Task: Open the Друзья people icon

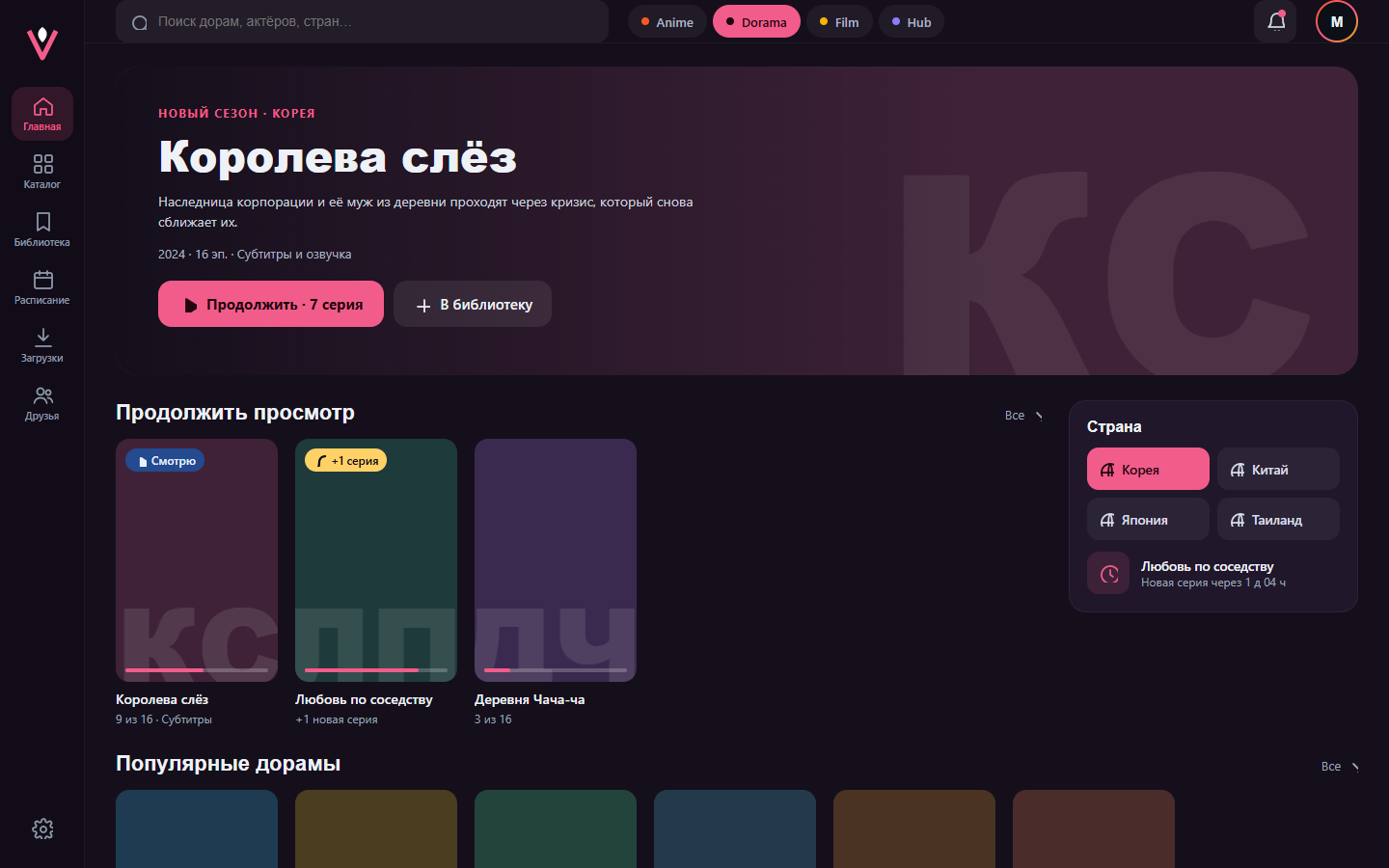Action: (42, 403)
